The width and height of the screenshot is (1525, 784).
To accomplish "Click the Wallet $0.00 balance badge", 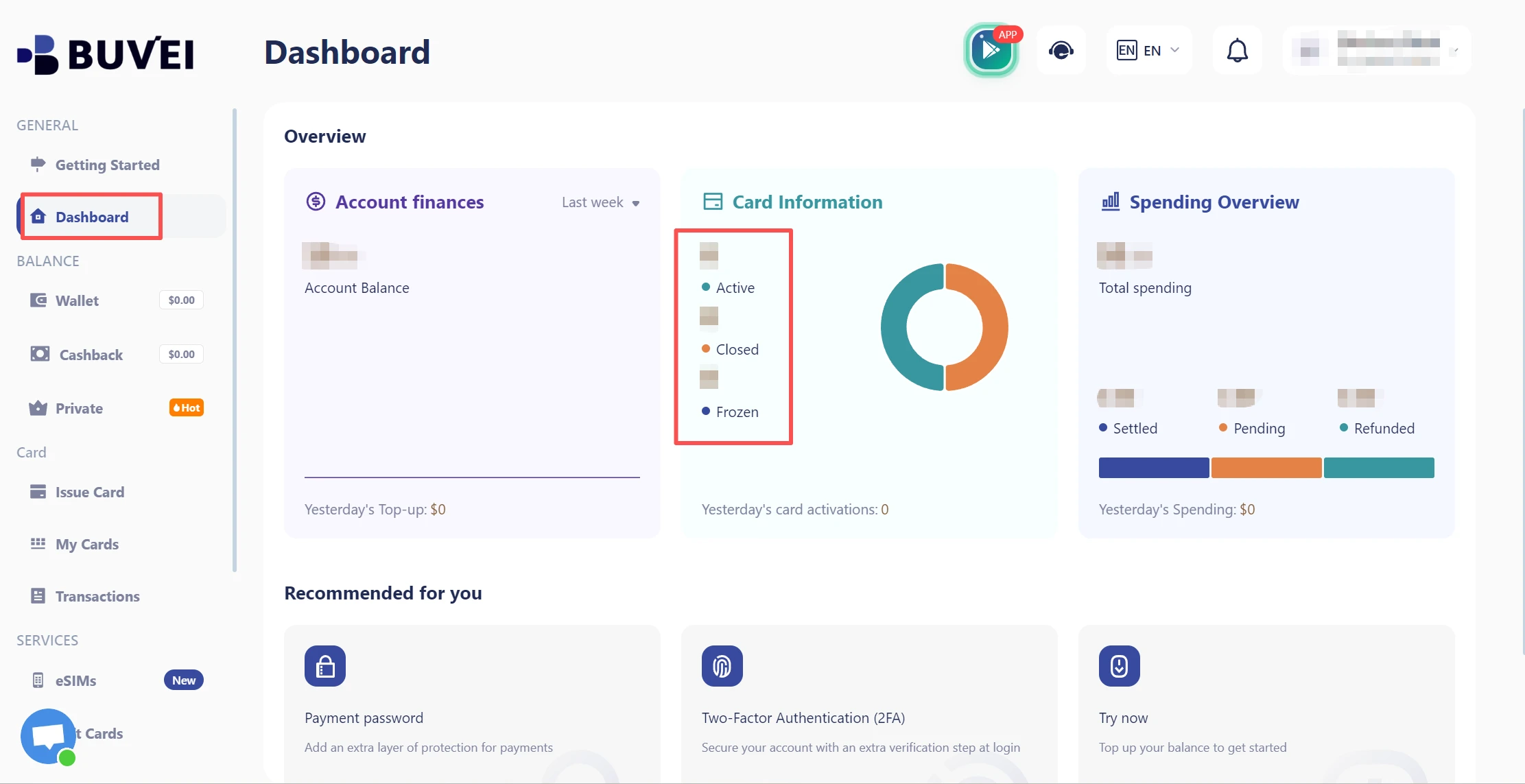I will click(x=182, y=300).
